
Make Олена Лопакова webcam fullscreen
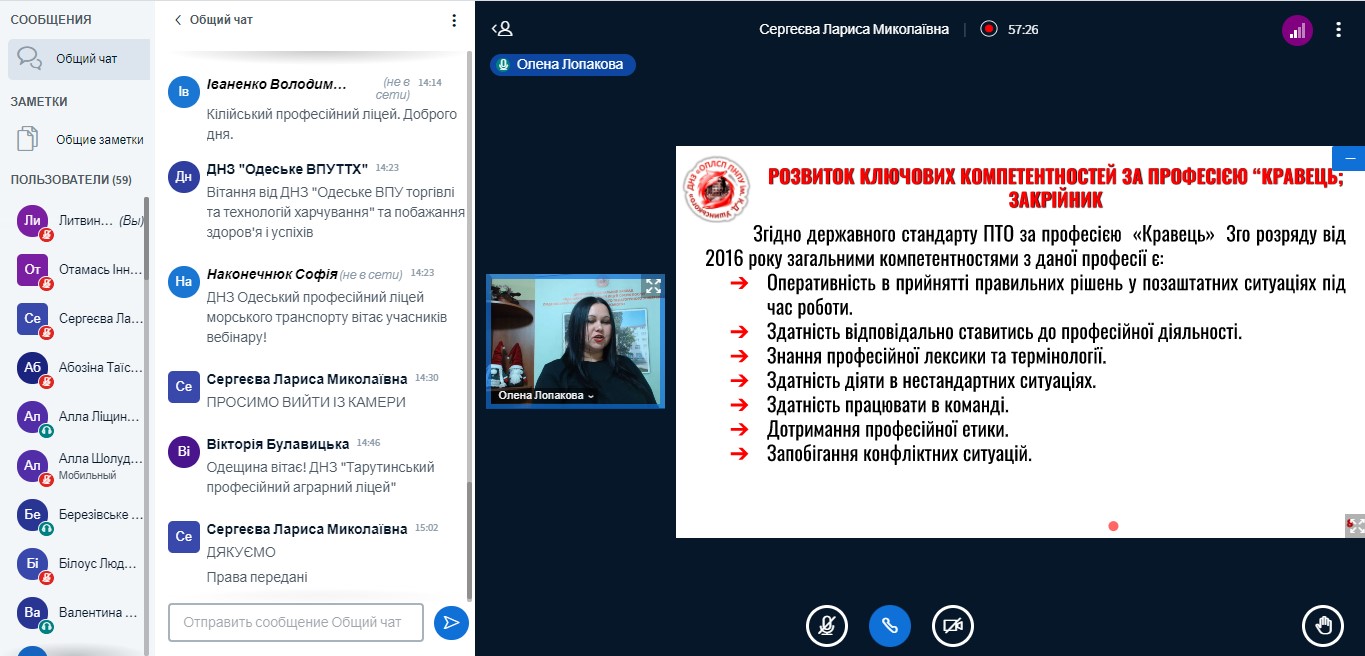pyautogui.click(x=653, y=286)
